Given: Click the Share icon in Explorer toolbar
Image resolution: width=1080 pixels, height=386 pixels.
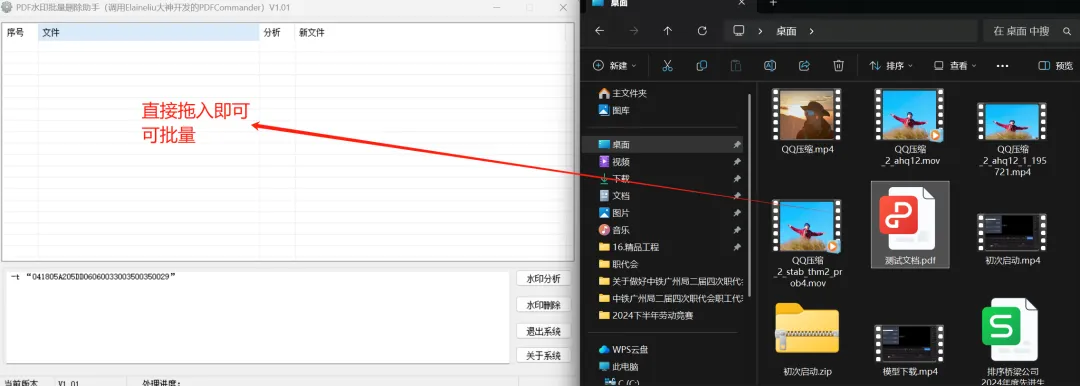Looking at the screenshot, I should (x=804, y=65).
